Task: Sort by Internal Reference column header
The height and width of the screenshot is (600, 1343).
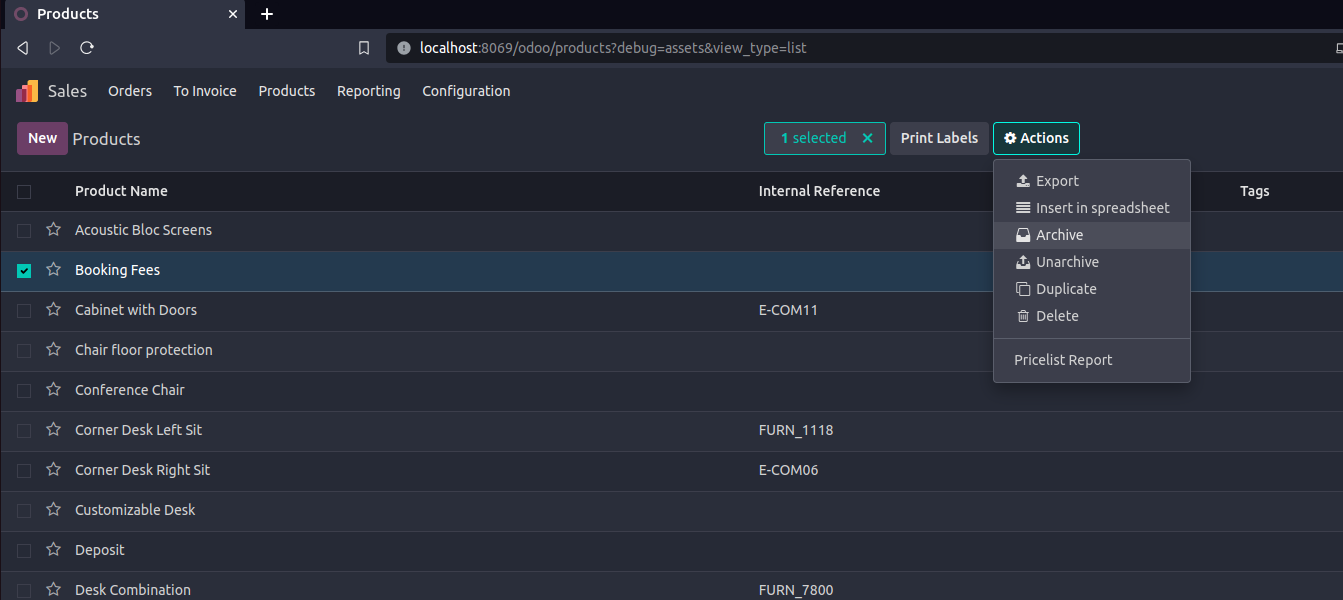Action: (819, 191)
